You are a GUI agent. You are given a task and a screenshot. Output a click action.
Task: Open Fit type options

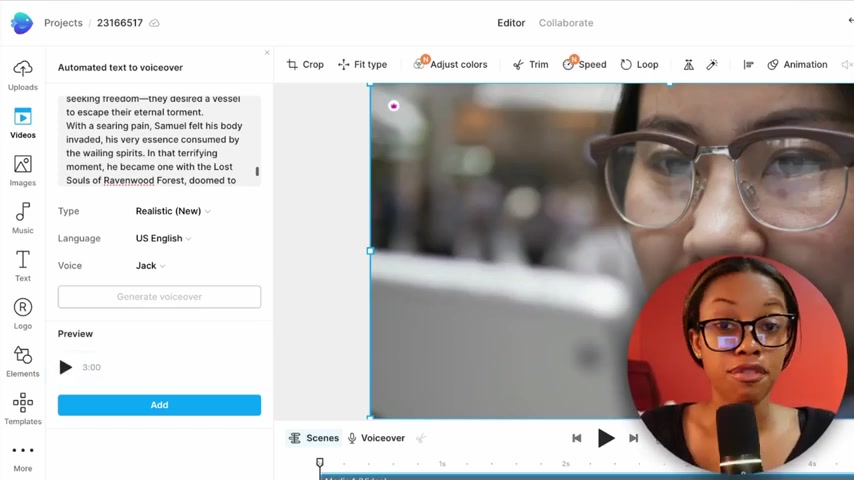(362, 64)
